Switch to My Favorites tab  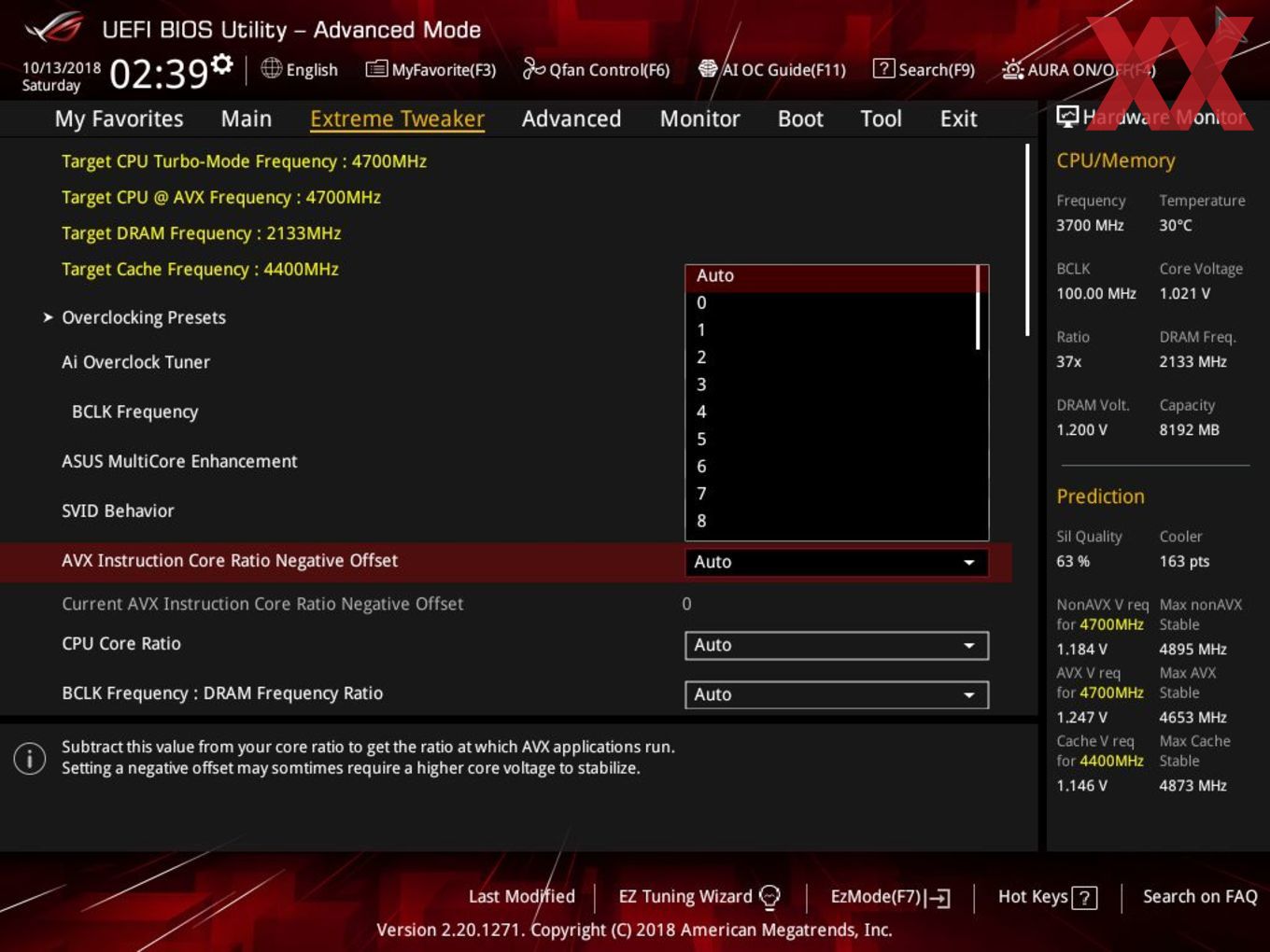(119, 119)
